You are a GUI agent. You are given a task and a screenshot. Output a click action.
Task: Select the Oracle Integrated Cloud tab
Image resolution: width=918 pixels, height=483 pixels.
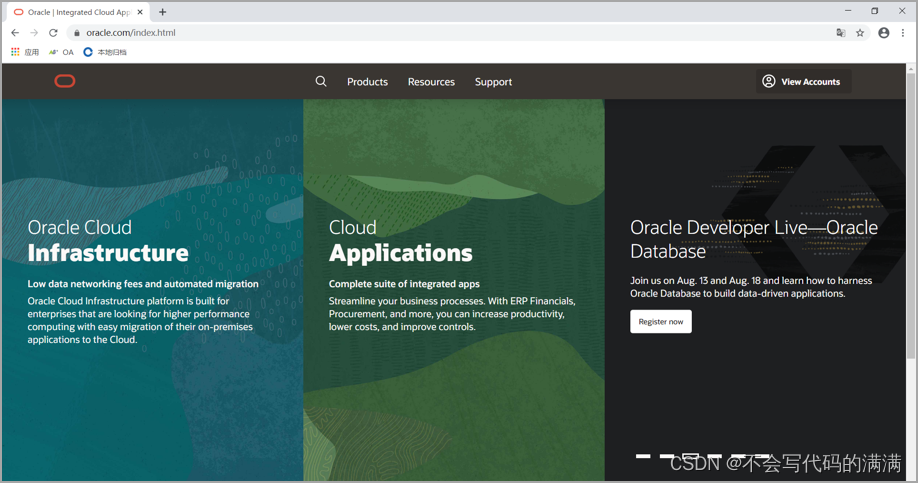tap(78, 12)
